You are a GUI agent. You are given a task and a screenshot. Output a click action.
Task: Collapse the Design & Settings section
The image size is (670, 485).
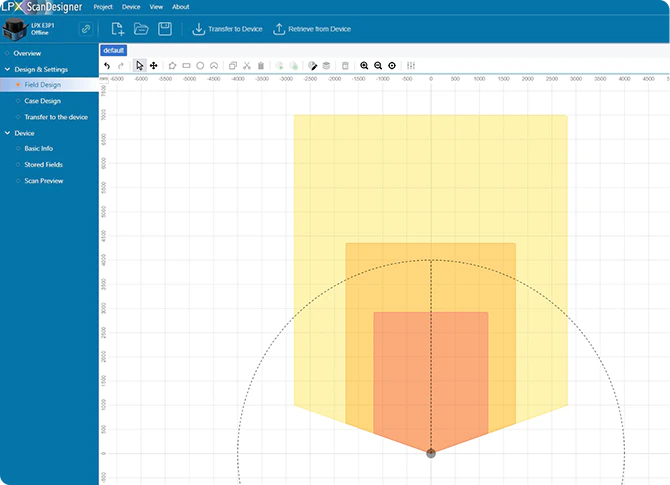tap(7, 69)
